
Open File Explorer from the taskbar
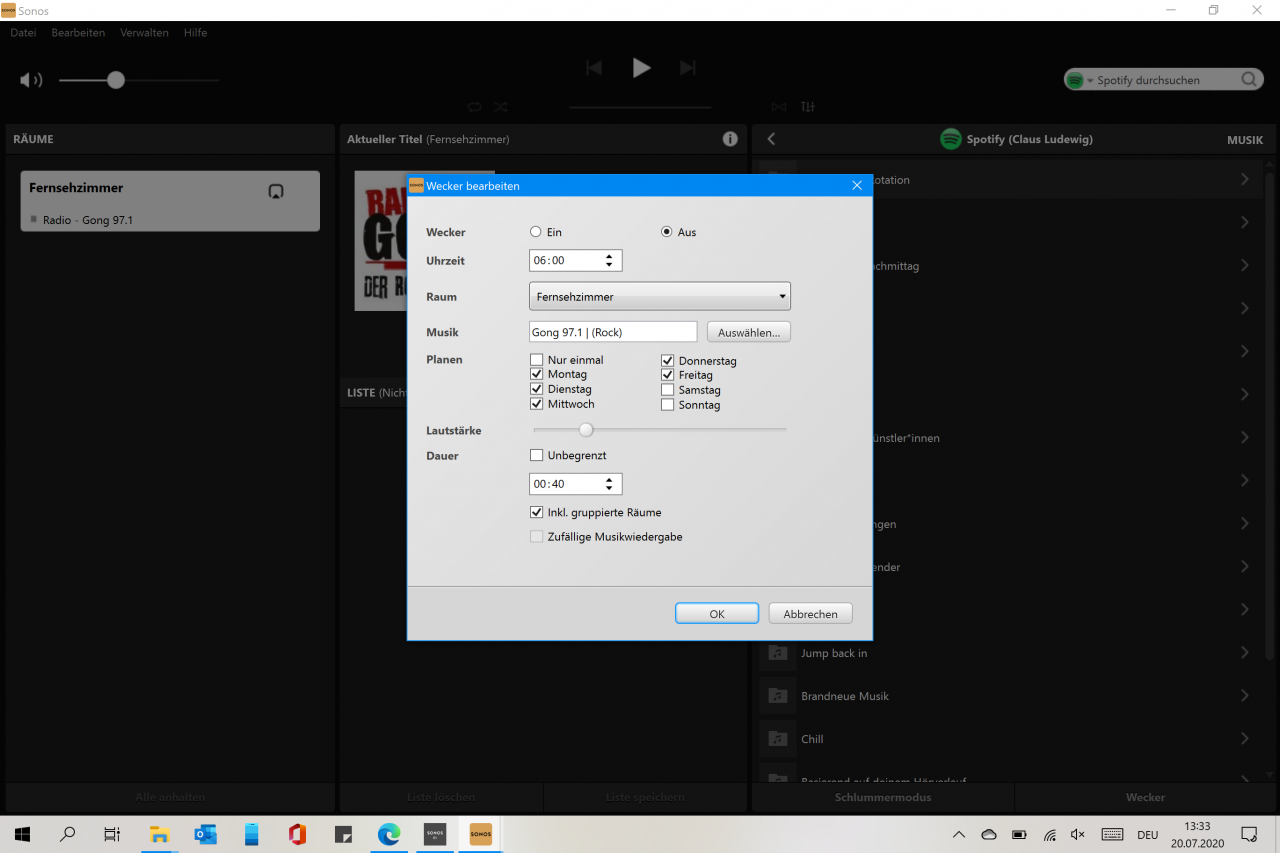[159, 834]
